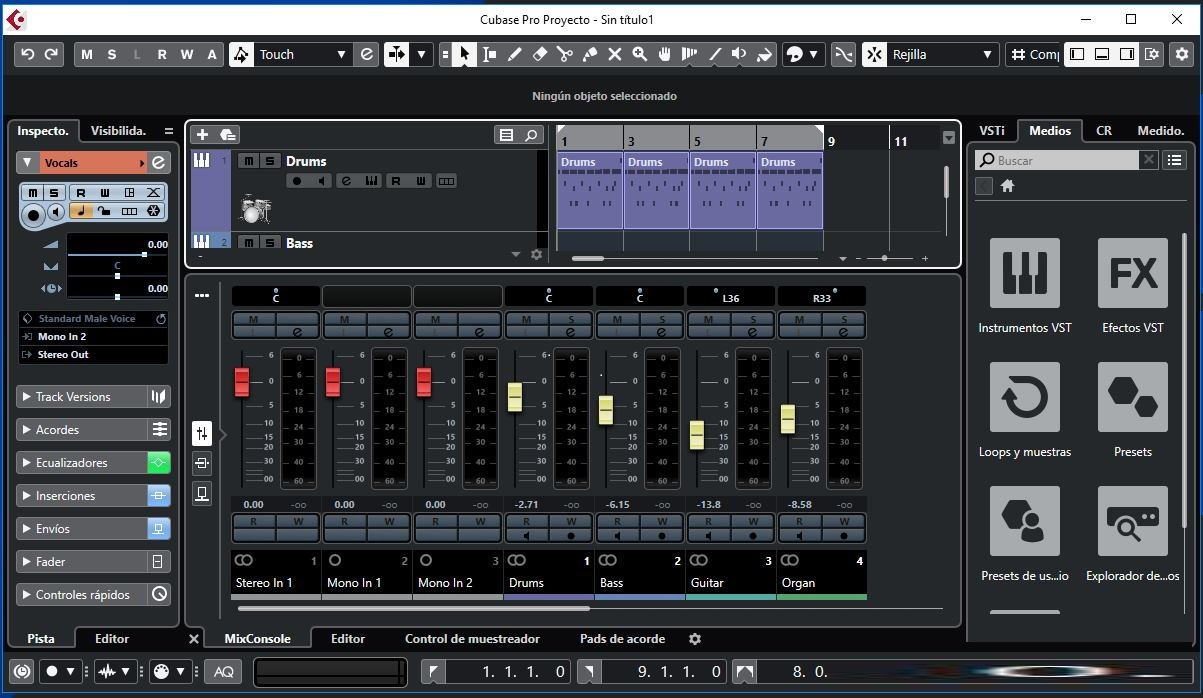
Task: Open the track Find search icon
Action: tap(532, 135)
